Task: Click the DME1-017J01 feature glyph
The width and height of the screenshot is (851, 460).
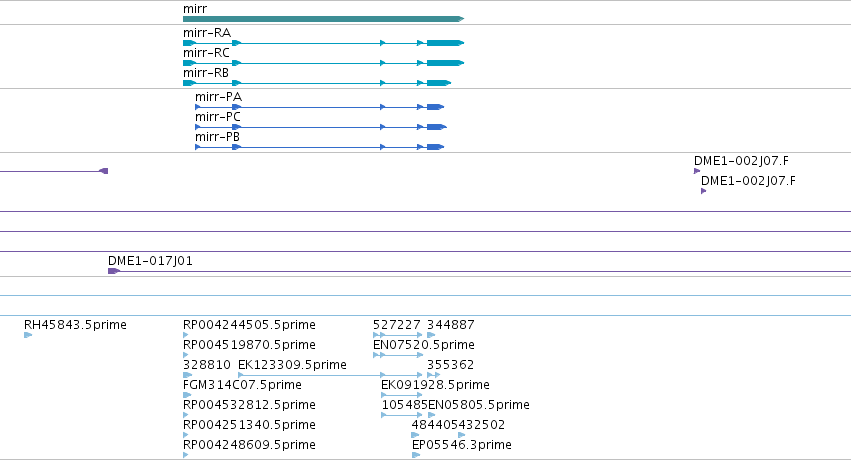Action: point(113,271)
